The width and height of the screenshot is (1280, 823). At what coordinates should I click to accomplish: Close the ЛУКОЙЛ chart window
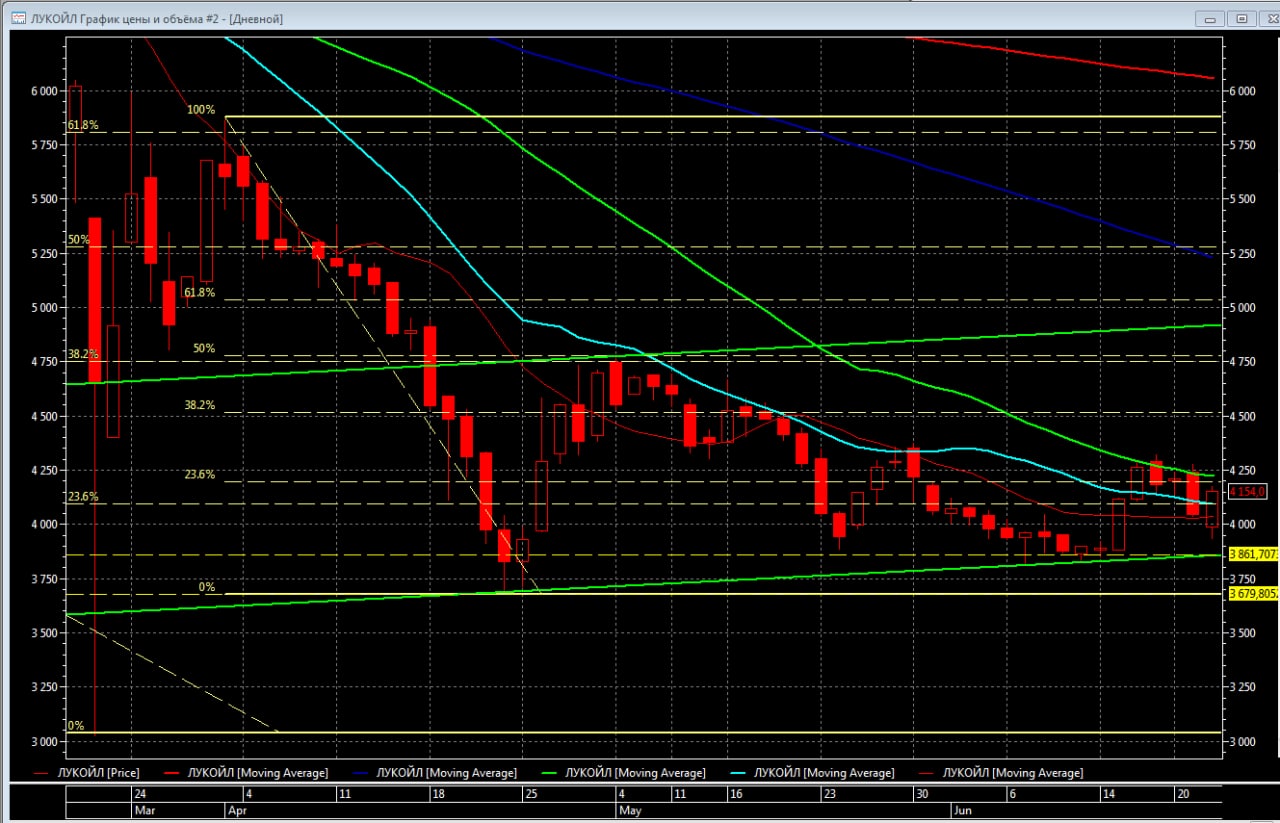pos(1268,18)
